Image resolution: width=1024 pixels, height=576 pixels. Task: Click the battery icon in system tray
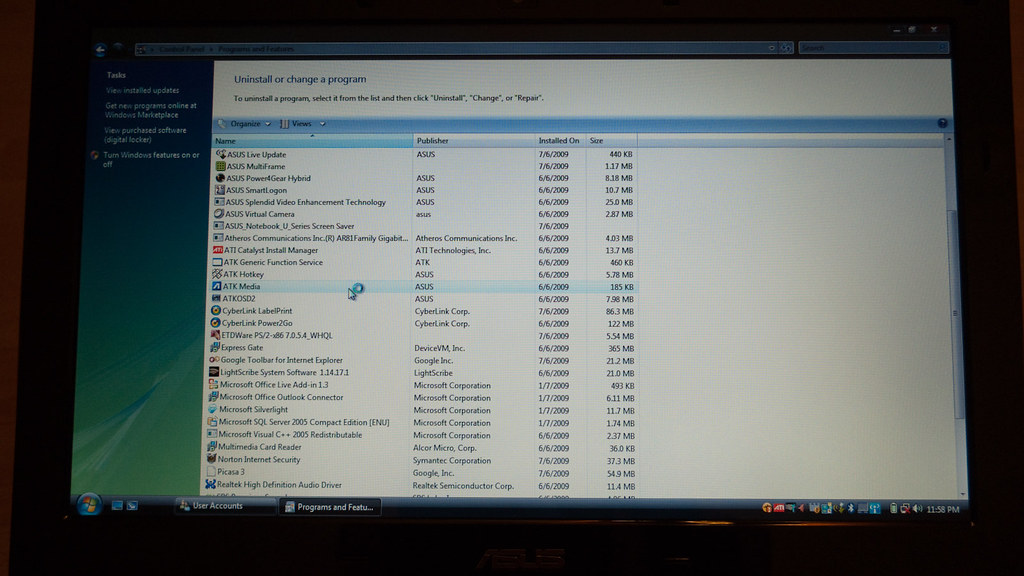point(893,509)
